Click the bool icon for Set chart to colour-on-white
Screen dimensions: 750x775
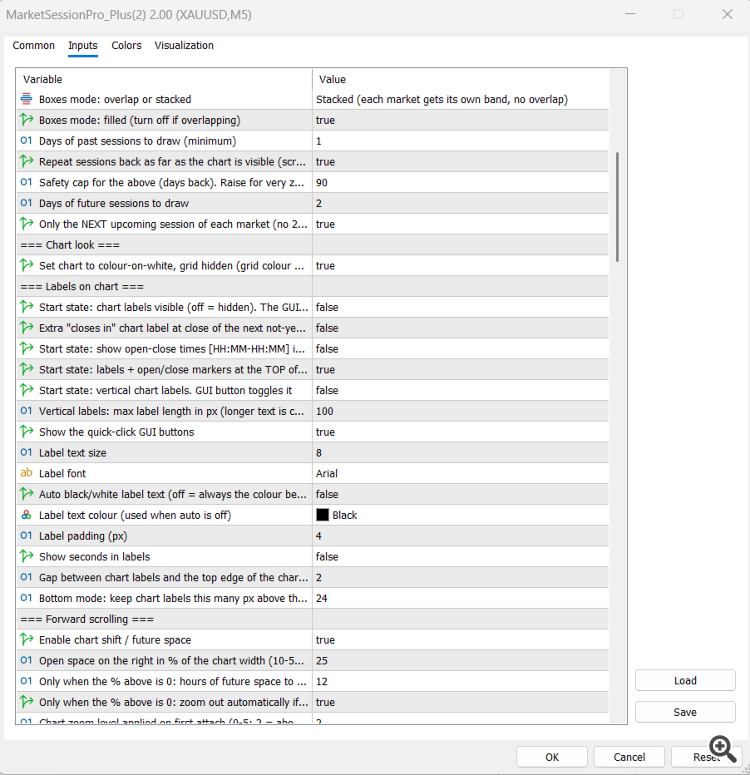[26, 265]
